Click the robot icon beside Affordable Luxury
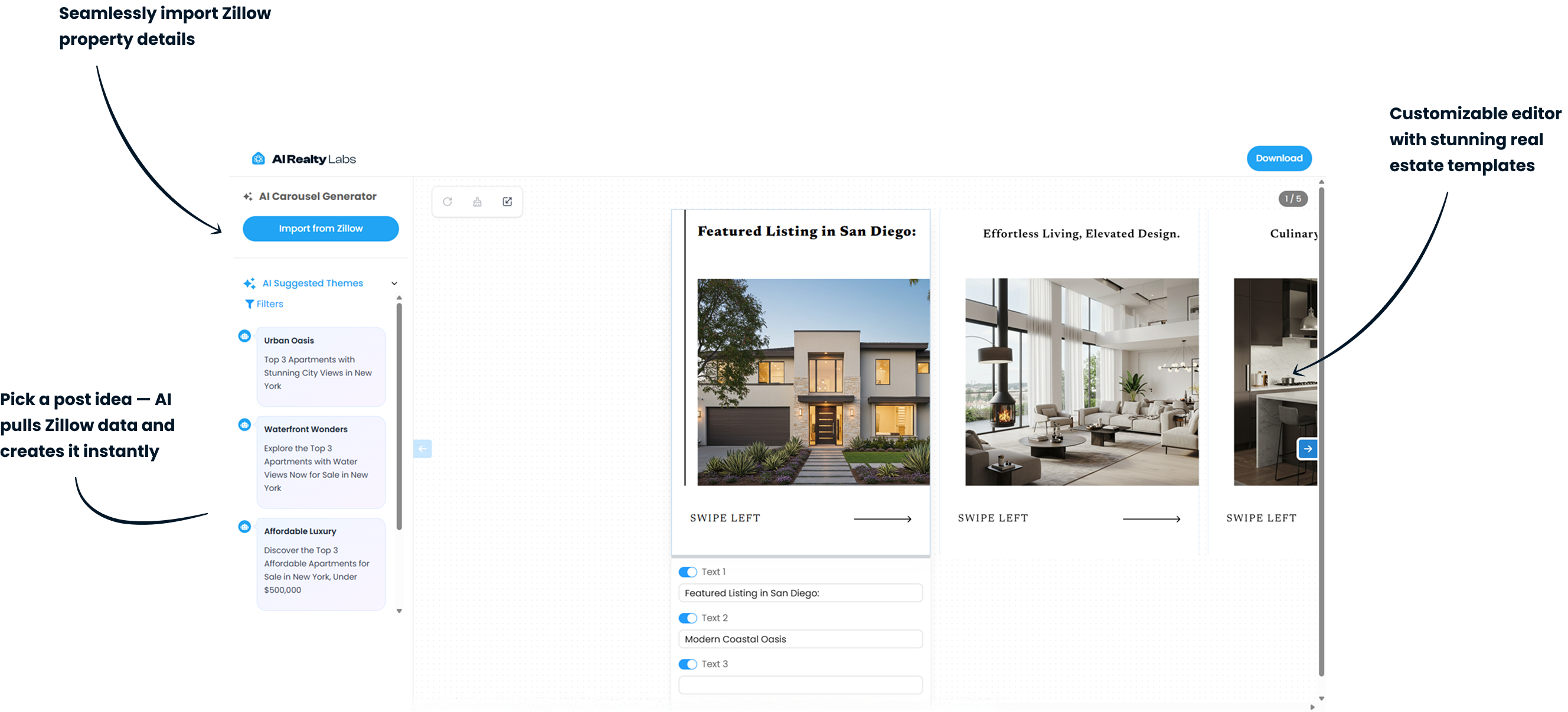The image size is (1568, 712). pos(244,527)
